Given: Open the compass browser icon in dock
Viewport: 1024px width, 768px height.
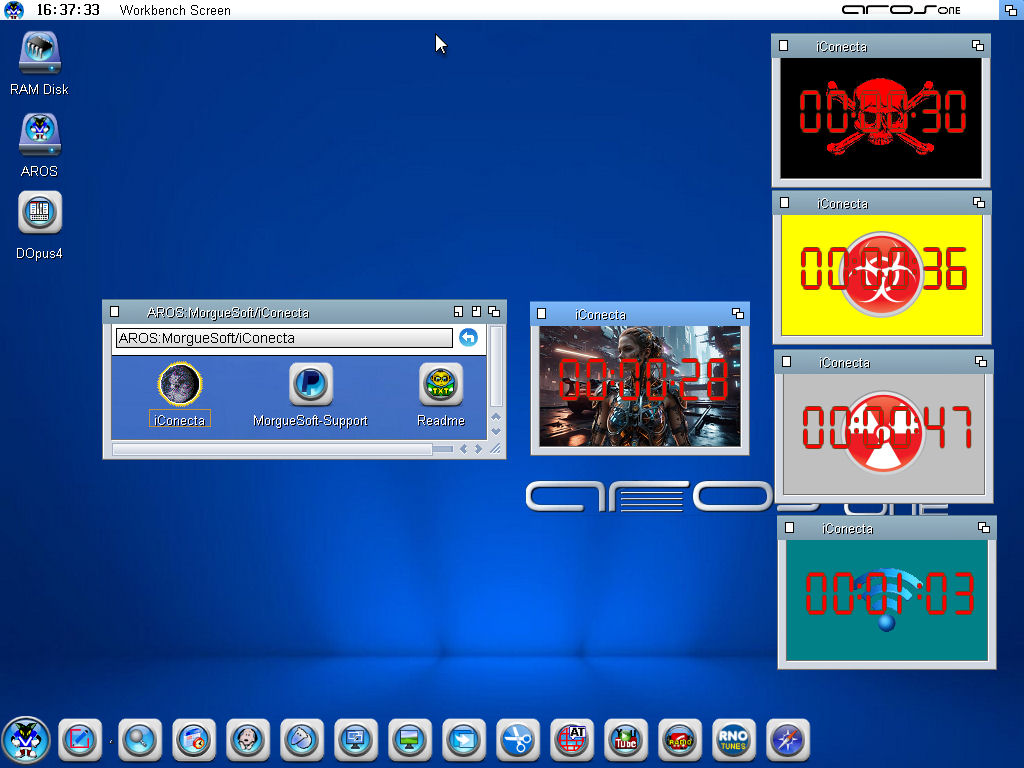Looking at the screenshot, I should coord(787,740).
